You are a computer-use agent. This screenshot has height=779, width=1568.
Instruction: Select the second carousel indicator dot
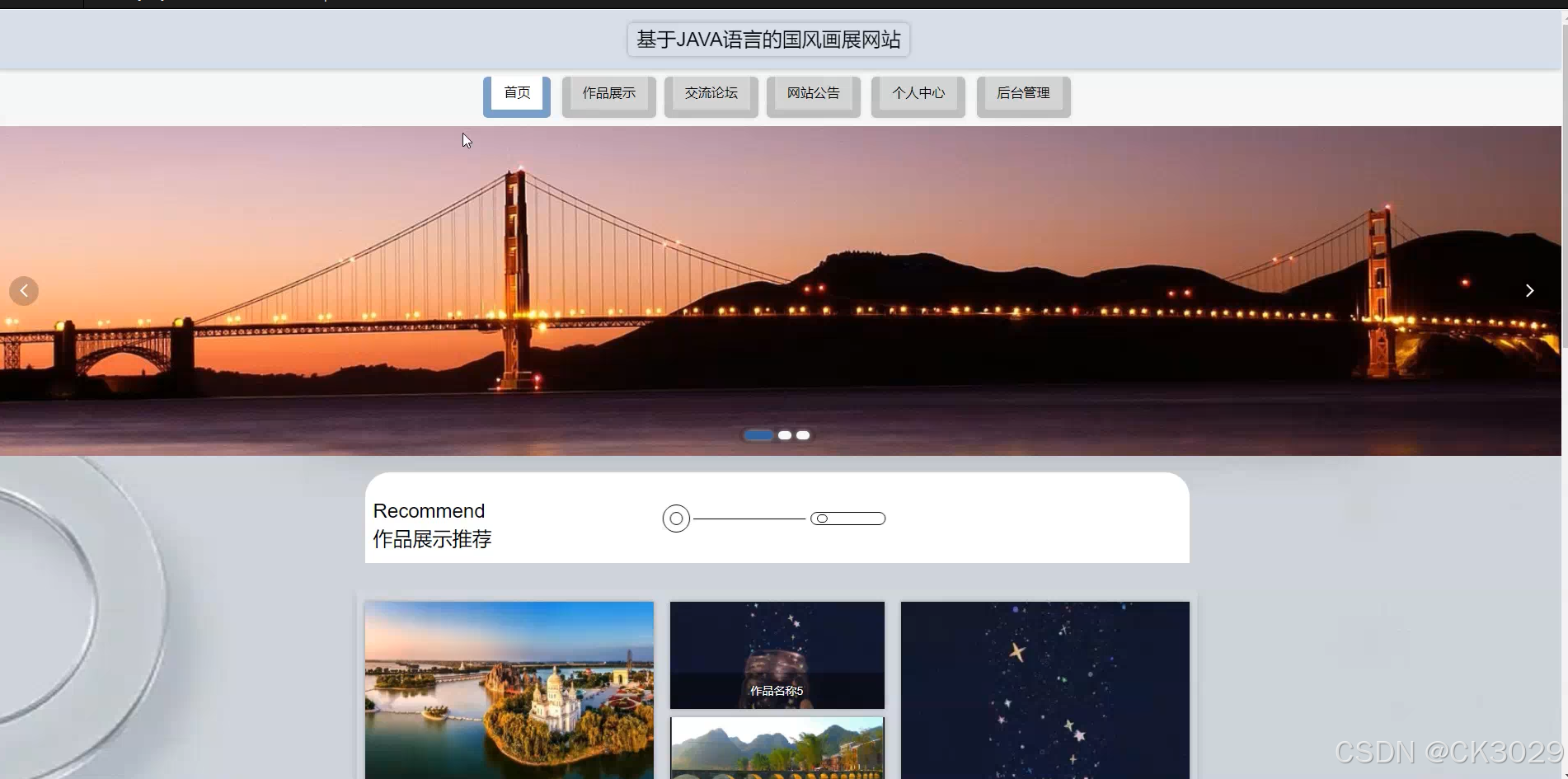pos(785,435)
